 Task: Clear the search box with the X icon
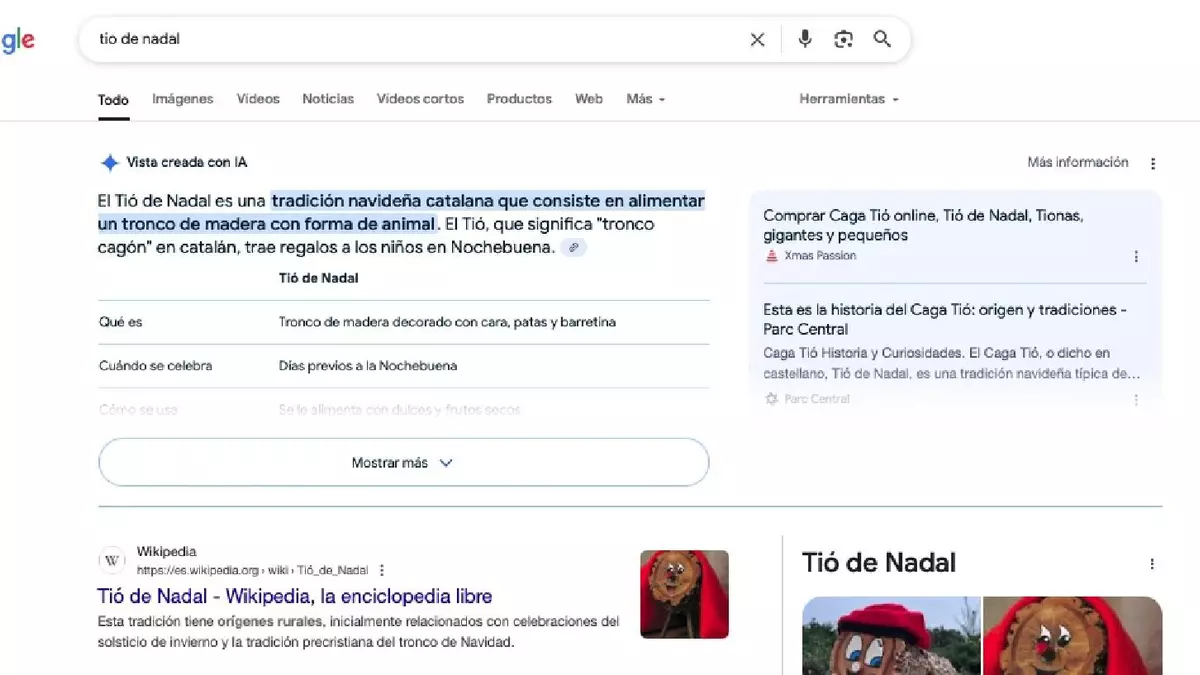pyautogui.click(x=757, y=39)
